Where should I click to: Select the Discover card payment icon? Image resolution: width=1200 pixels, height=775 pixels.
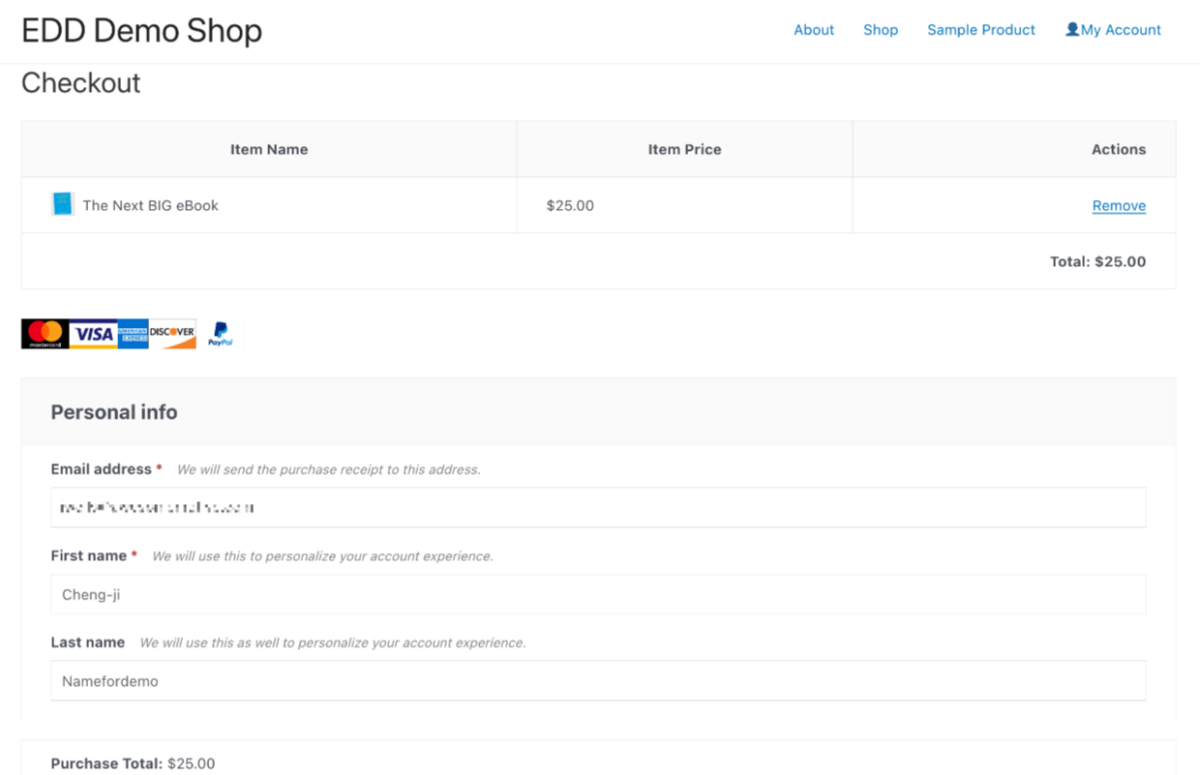[x=172, y=333]
